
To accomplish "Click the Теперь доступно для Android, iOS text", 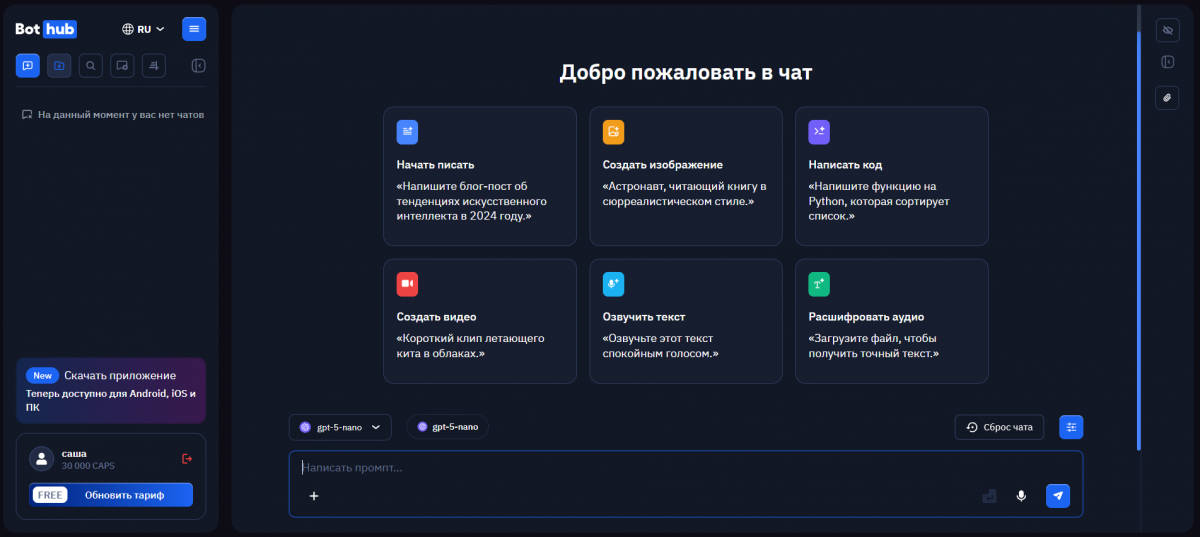I will tap(111, 401).
